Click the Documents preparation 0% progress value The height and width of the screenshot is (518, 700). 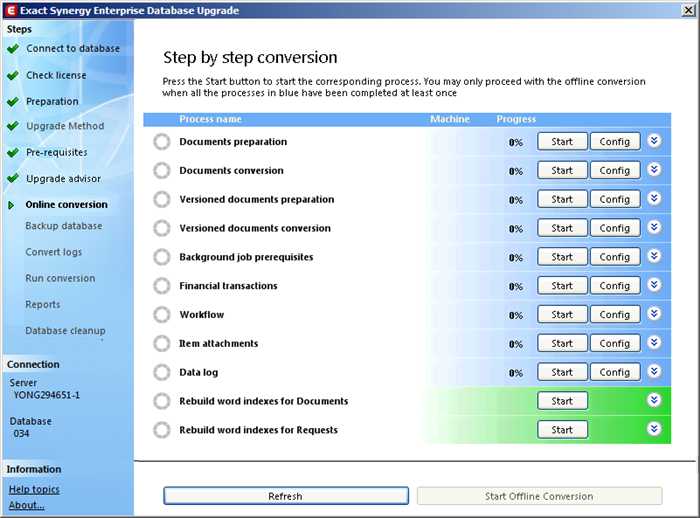516,142
